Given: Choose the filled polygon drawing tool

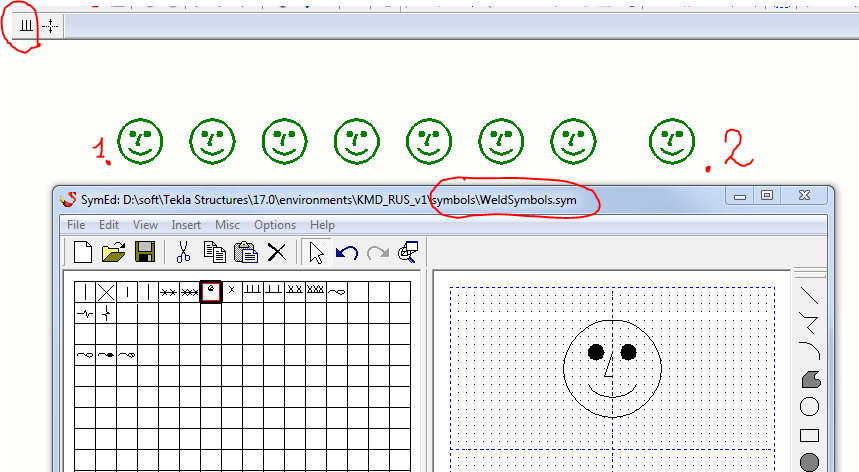Looking at the screenshot, I should click(810, 379).
